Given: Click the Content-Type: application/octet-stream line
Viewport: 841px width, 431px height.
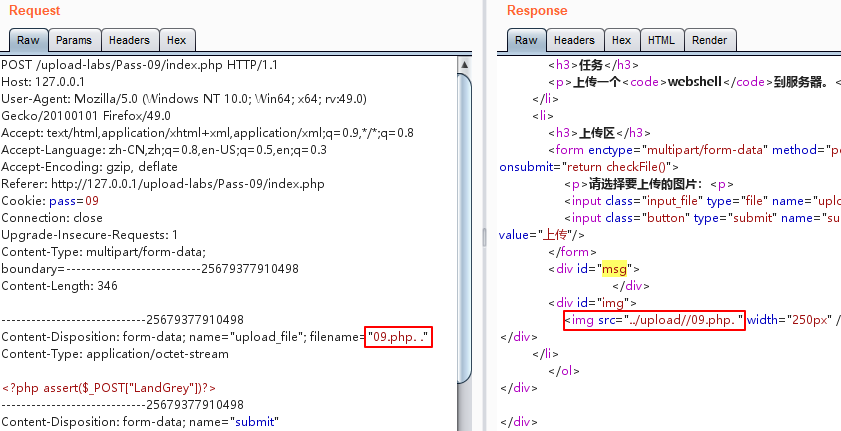Looking at the screenshot, I should (115, 354).
